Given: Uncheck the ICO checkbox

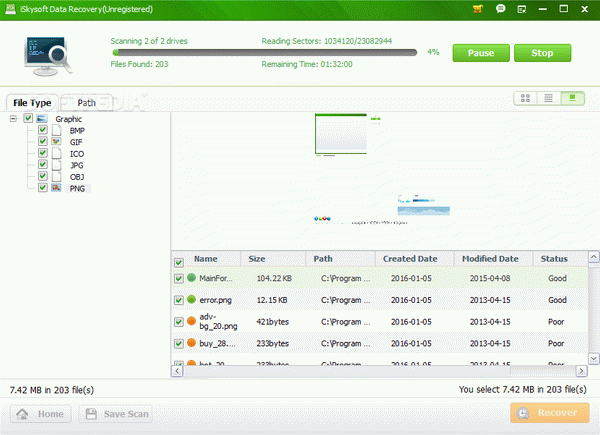Looking at the screenshot, I should click(43, 153).
